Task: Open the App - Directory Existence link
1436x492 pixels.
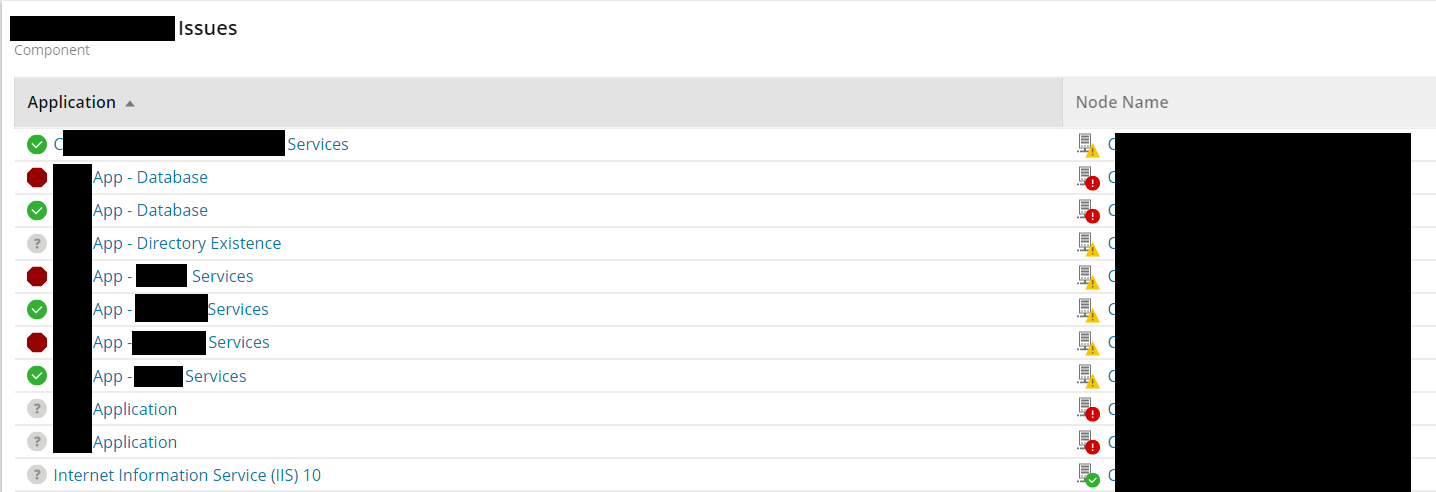Action: 187,243
